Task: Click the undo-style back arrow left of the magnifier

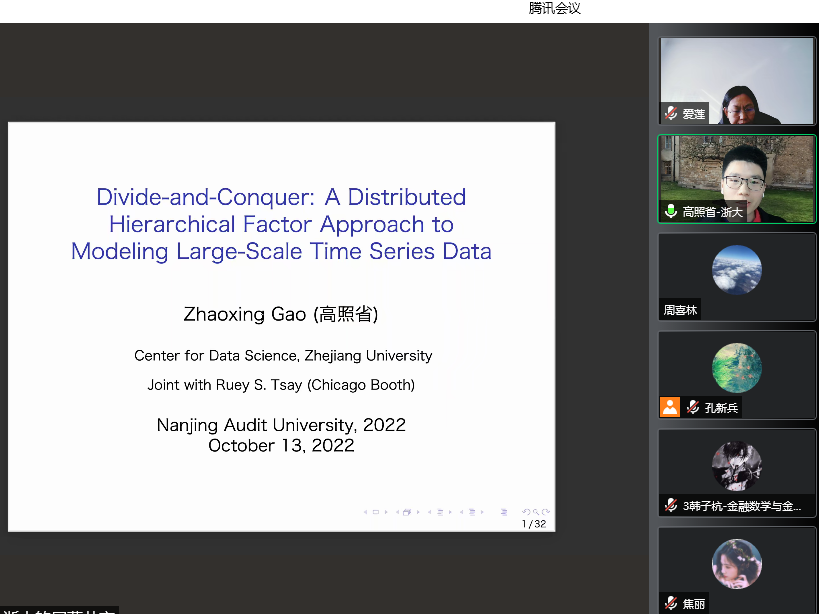Action: tap(526, 511)
